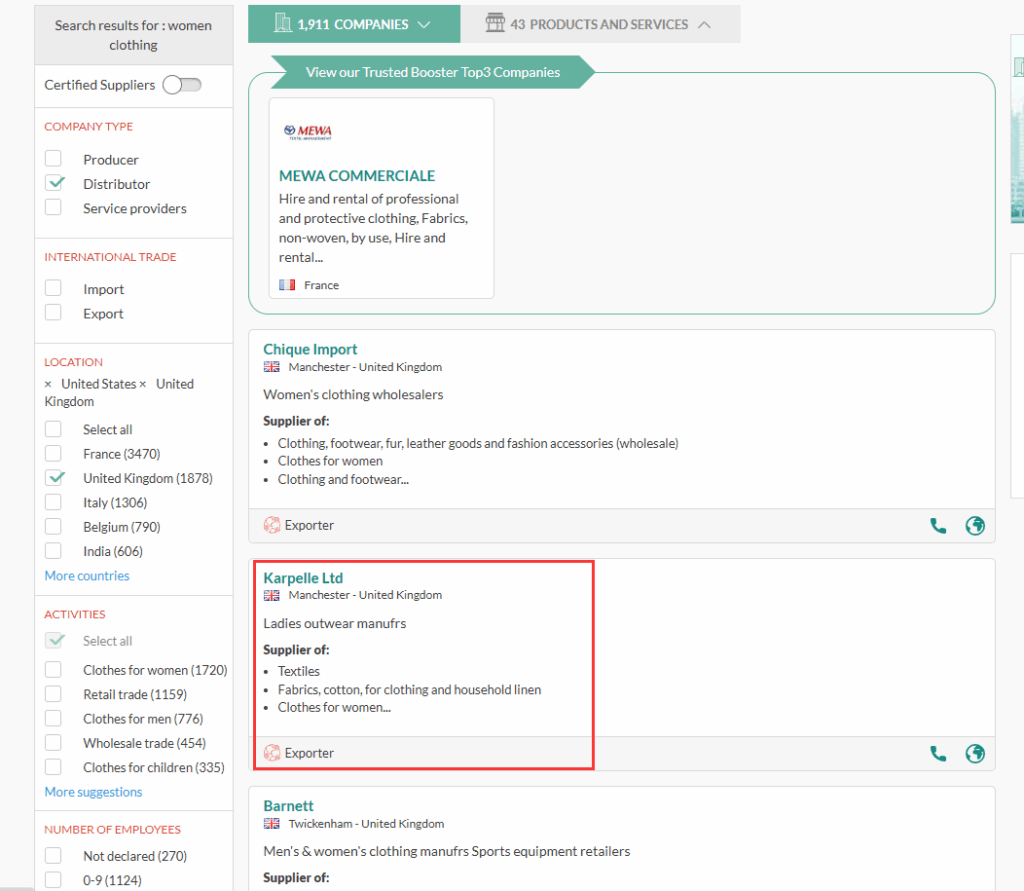The width and height of the screenshot is (1024, 891).
Task: Open the Chique Import company page
Action: pyautogui.click(x=310, y=349)
